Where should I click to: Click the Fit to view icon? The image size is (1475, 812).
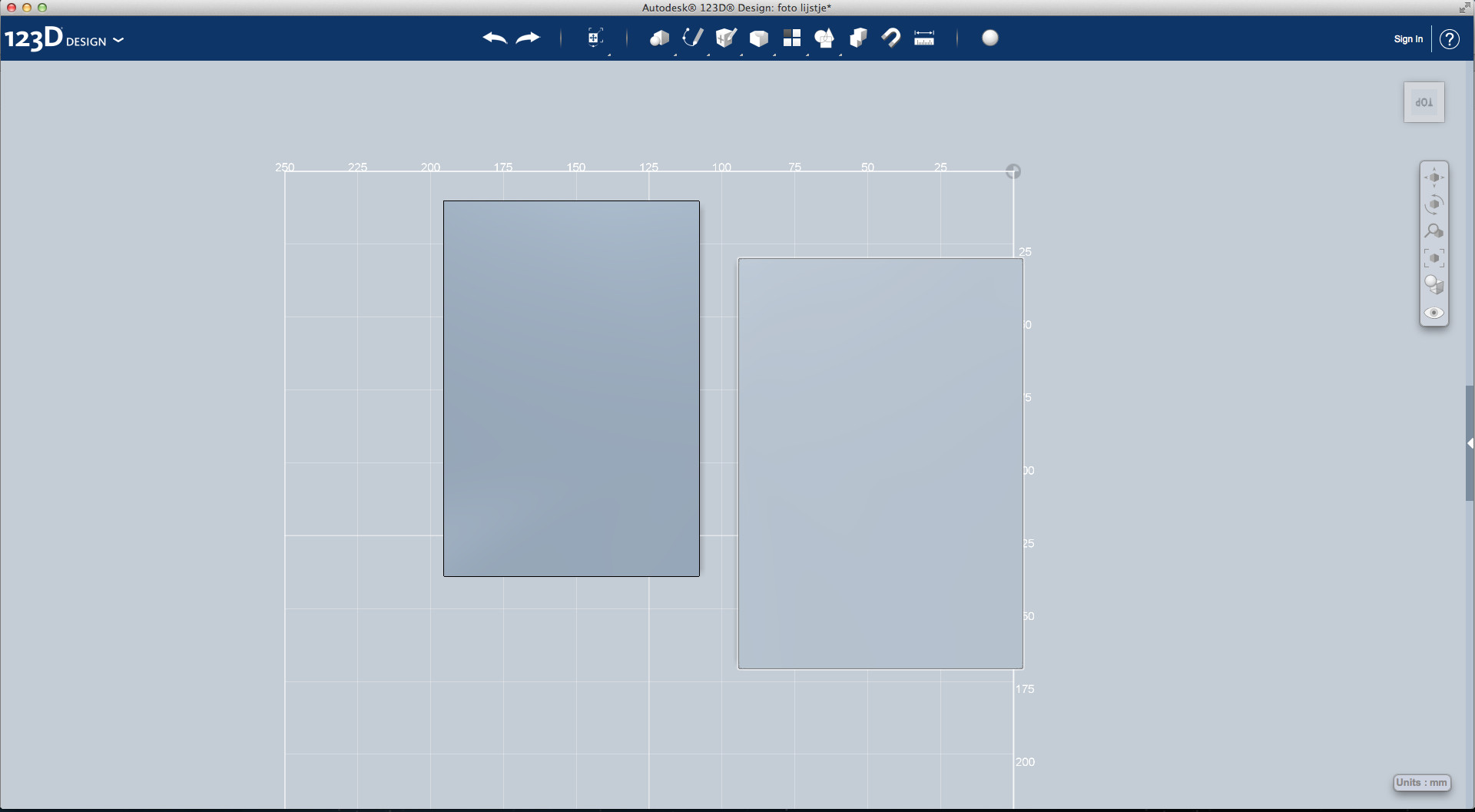point(1434,258)
